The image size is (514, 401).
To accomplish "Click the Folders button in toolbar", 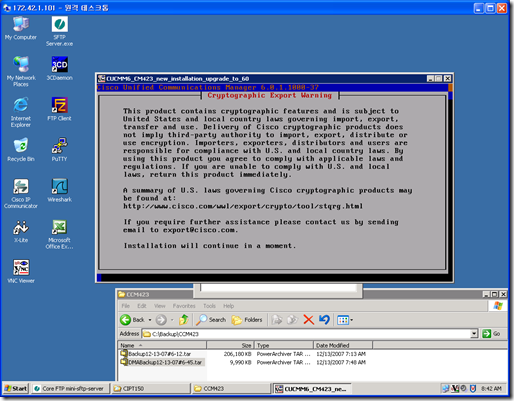I will point(247,320).
